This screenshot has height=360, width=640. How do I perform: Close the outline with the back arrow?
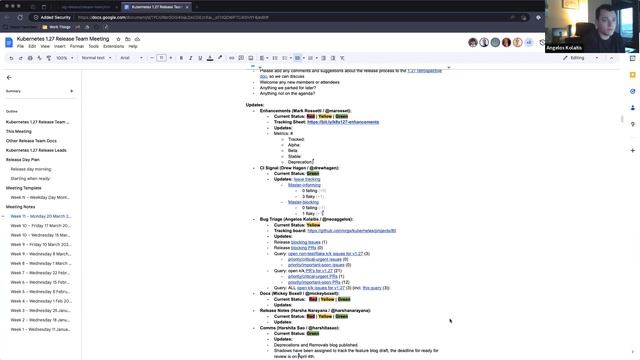coord(9,78)
